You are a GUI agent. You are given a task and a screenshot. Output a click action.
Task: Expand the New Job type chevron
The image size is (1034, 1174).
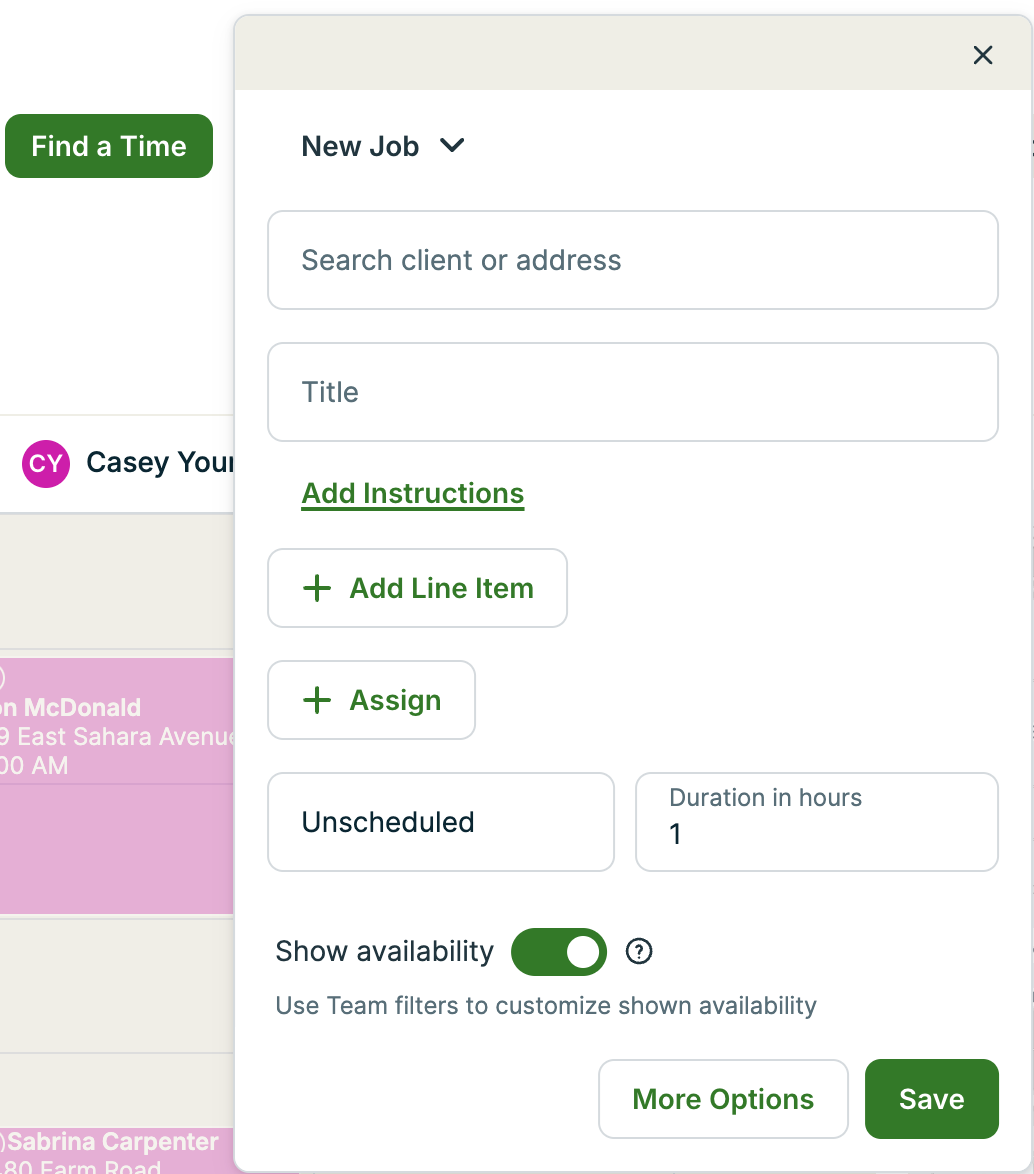pos(452,146)
